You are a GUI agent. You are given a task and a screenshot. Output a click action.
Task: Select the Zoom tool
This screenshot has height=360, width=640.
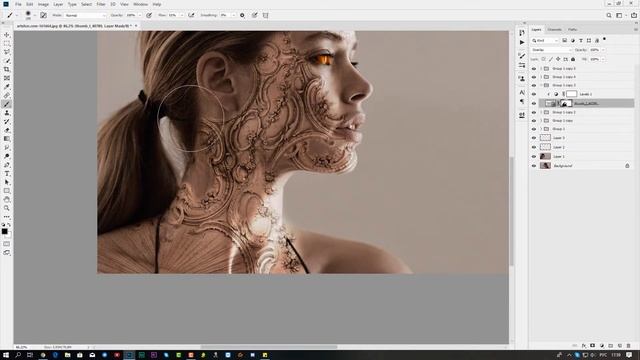pyautogui.click(x=7, y=208)
